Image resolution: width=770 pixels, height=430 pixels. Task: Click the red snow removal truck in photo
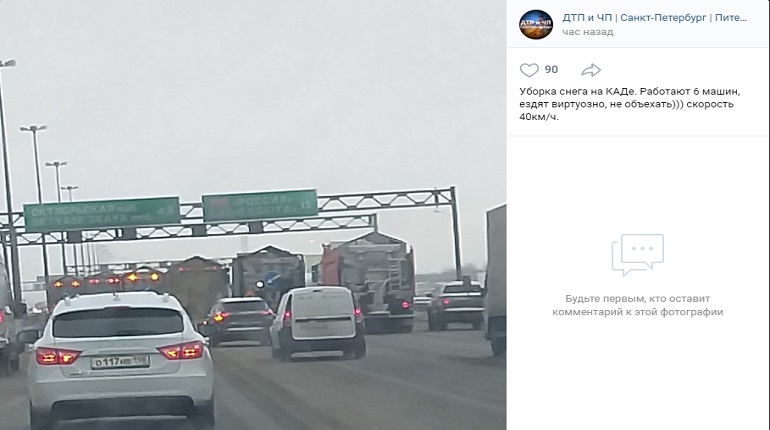(x=368, y=281)
